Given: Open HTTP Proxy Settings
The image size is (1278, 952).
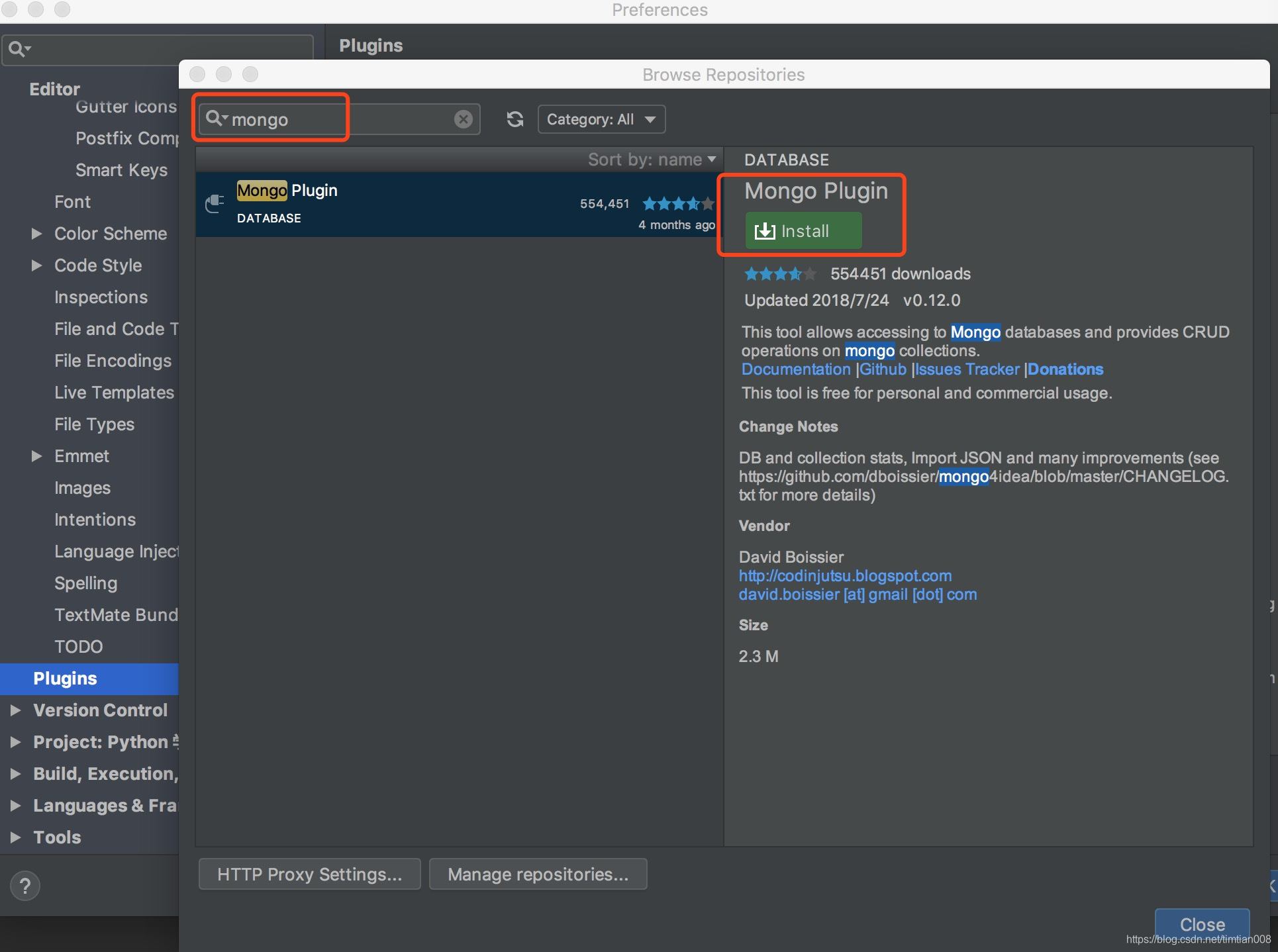Looking at the screenshot, I should [x=309, y=874].
